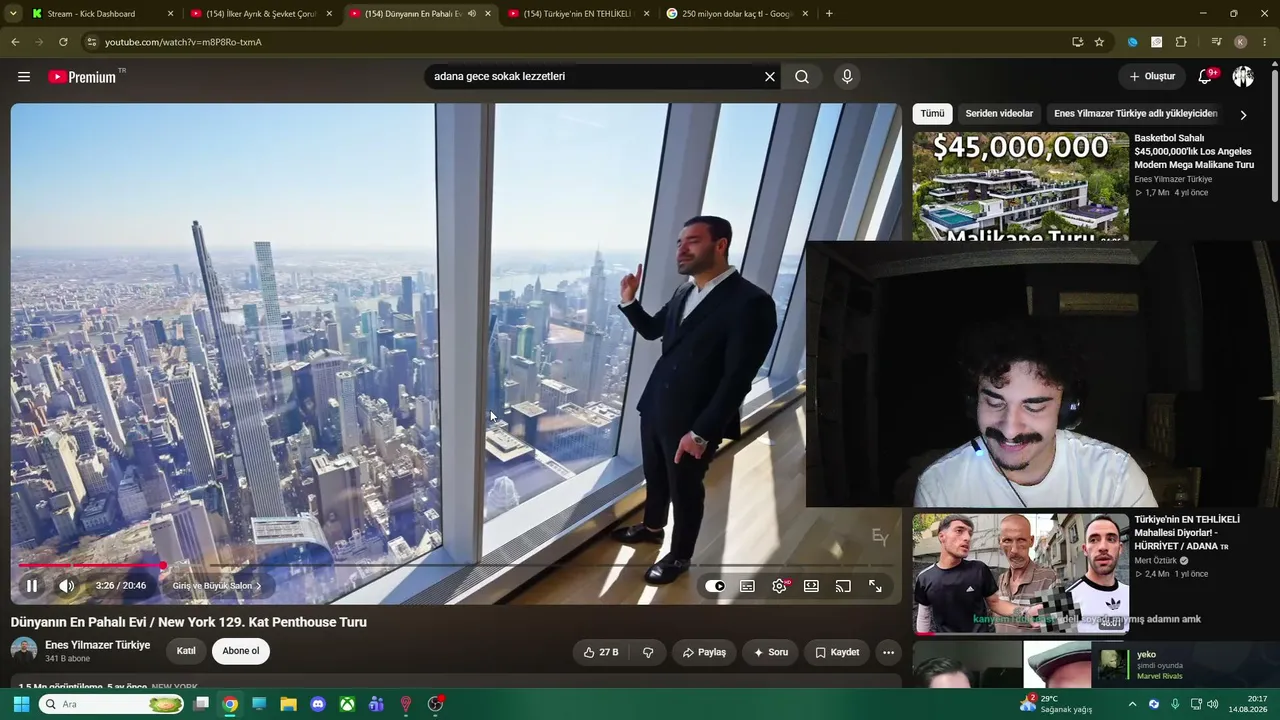
Task: Switch to theater mode
Action: (x=811, y=586)
